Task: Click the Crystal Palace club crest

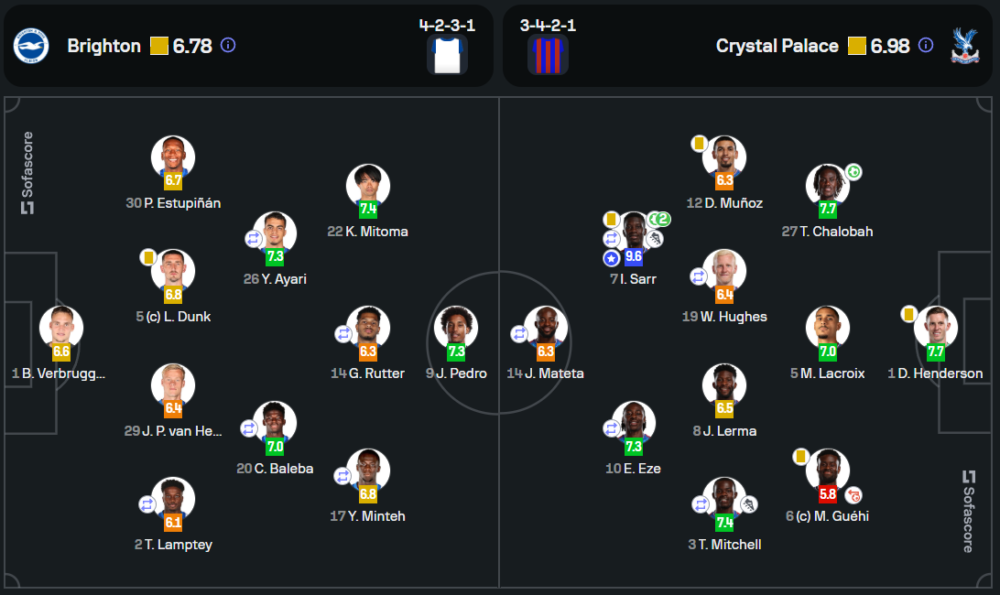Action: tap(964, 46)
